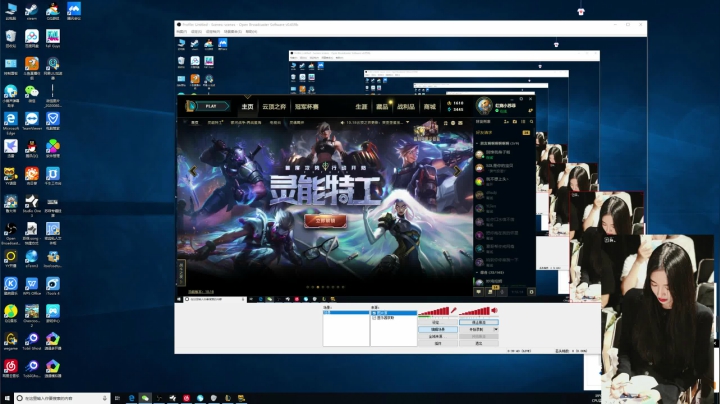Click the red 立即解锁 button on banner
The image size is (720, 404).
pyautogui.click(x=326, y=221)
